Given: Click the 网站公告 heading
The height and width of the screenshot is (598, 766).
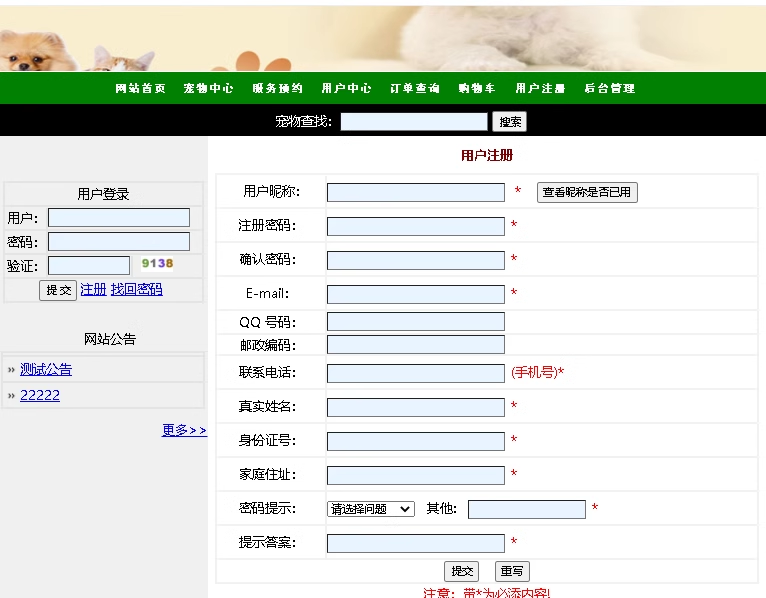Looking at the screenshot, I should pos(109,339).
